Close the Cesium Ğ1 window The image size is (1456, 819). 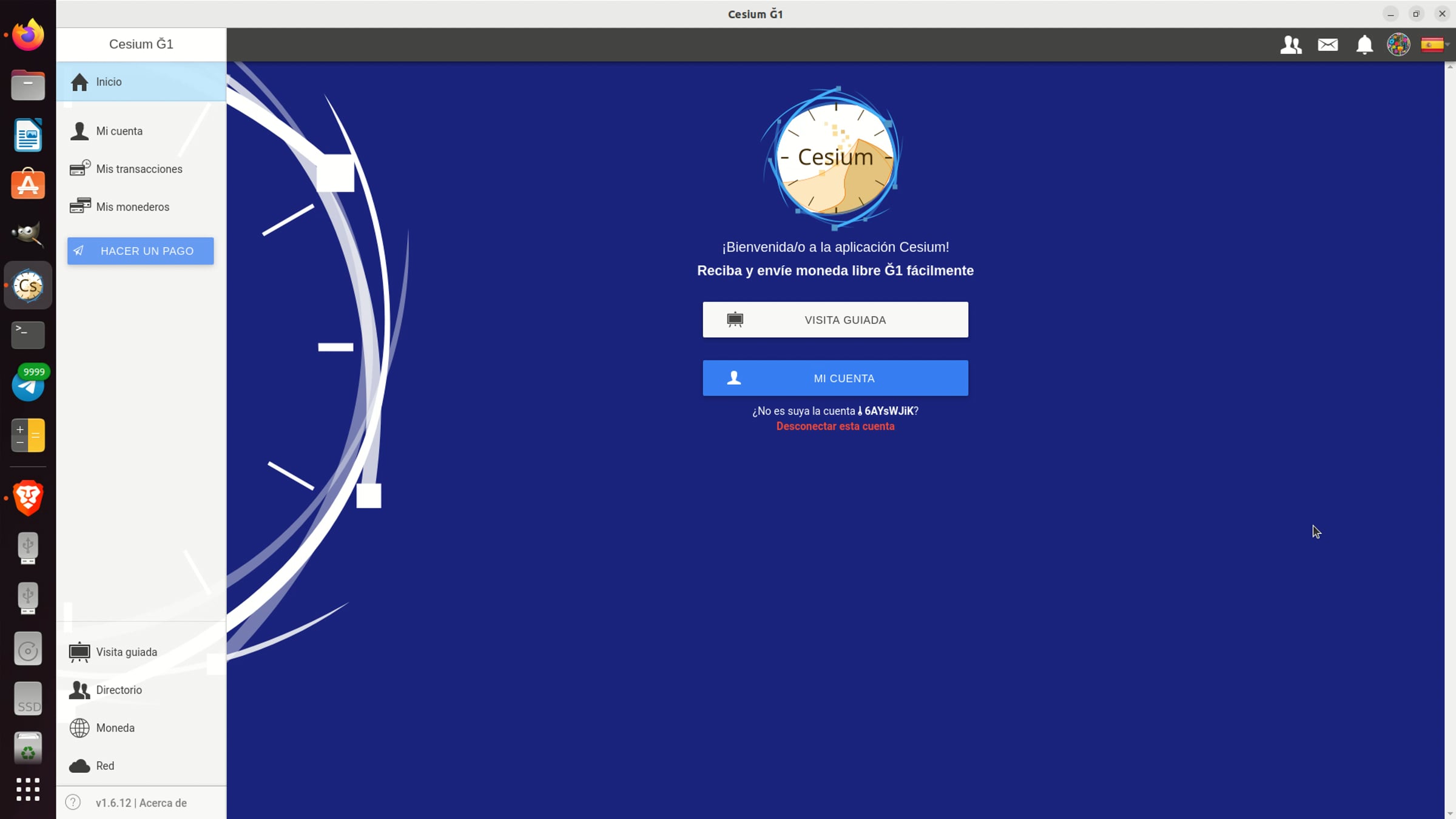(1442, 14)
